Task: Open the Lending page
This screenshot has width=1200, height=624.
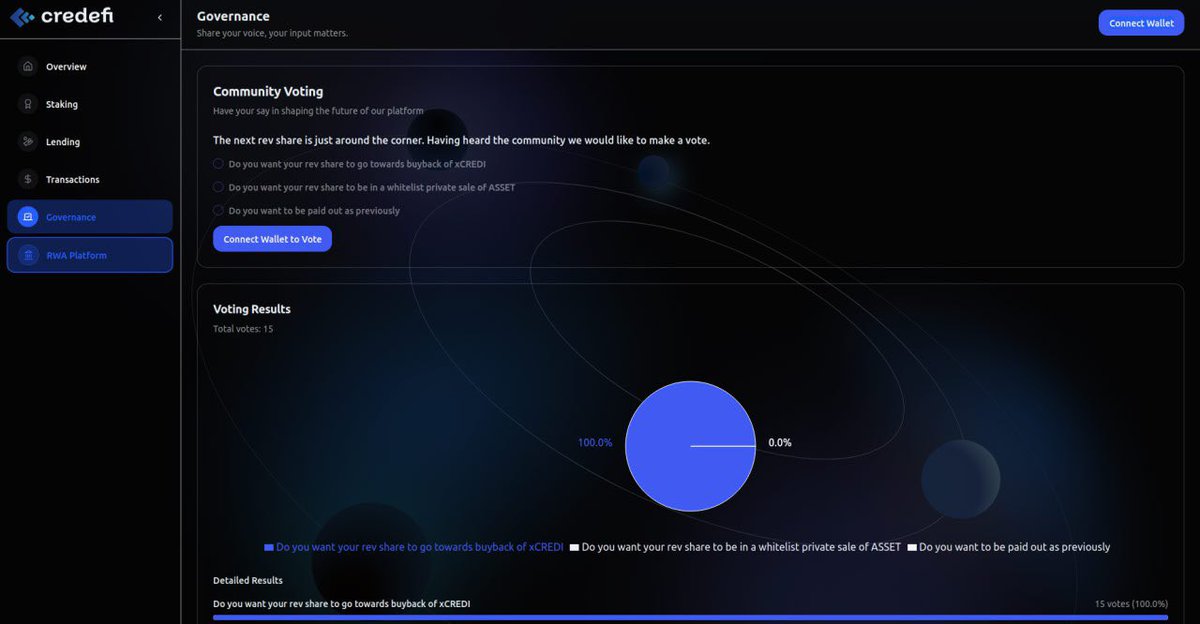Action: pyautogui.click(x=90, y=142)
